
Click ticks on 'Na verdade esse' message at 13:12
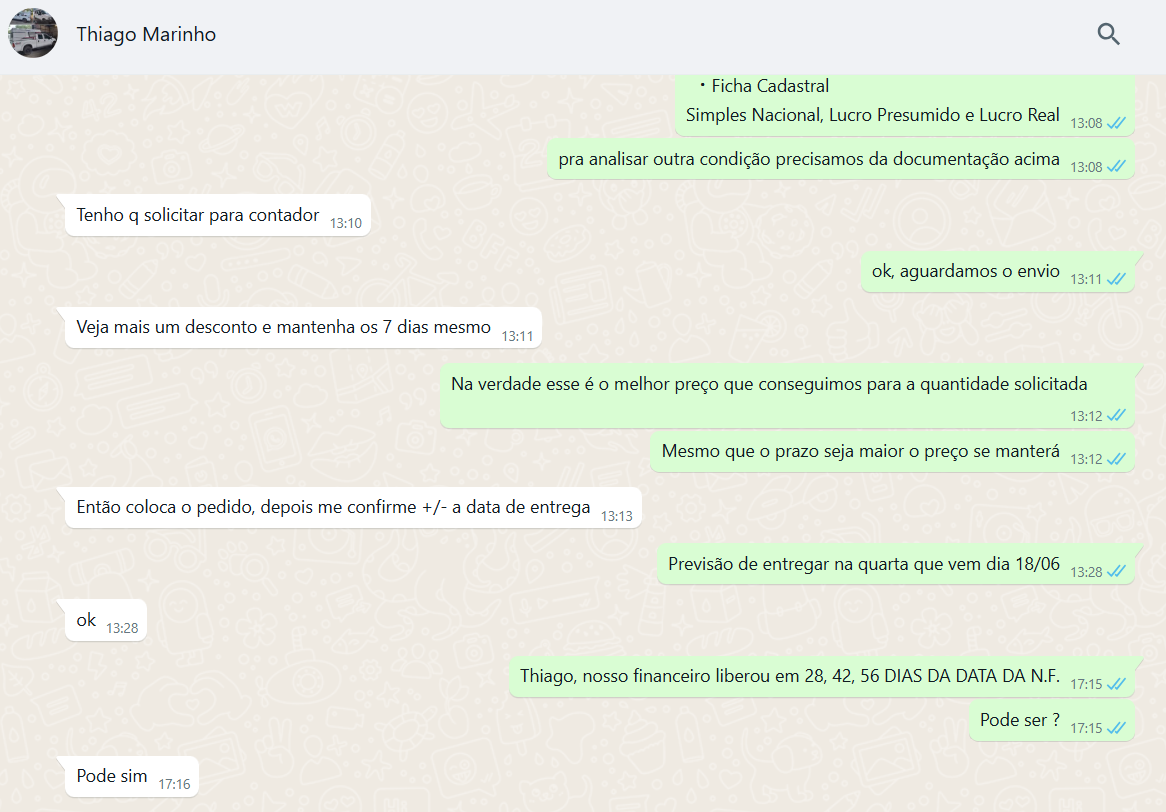click(1116, 416)
